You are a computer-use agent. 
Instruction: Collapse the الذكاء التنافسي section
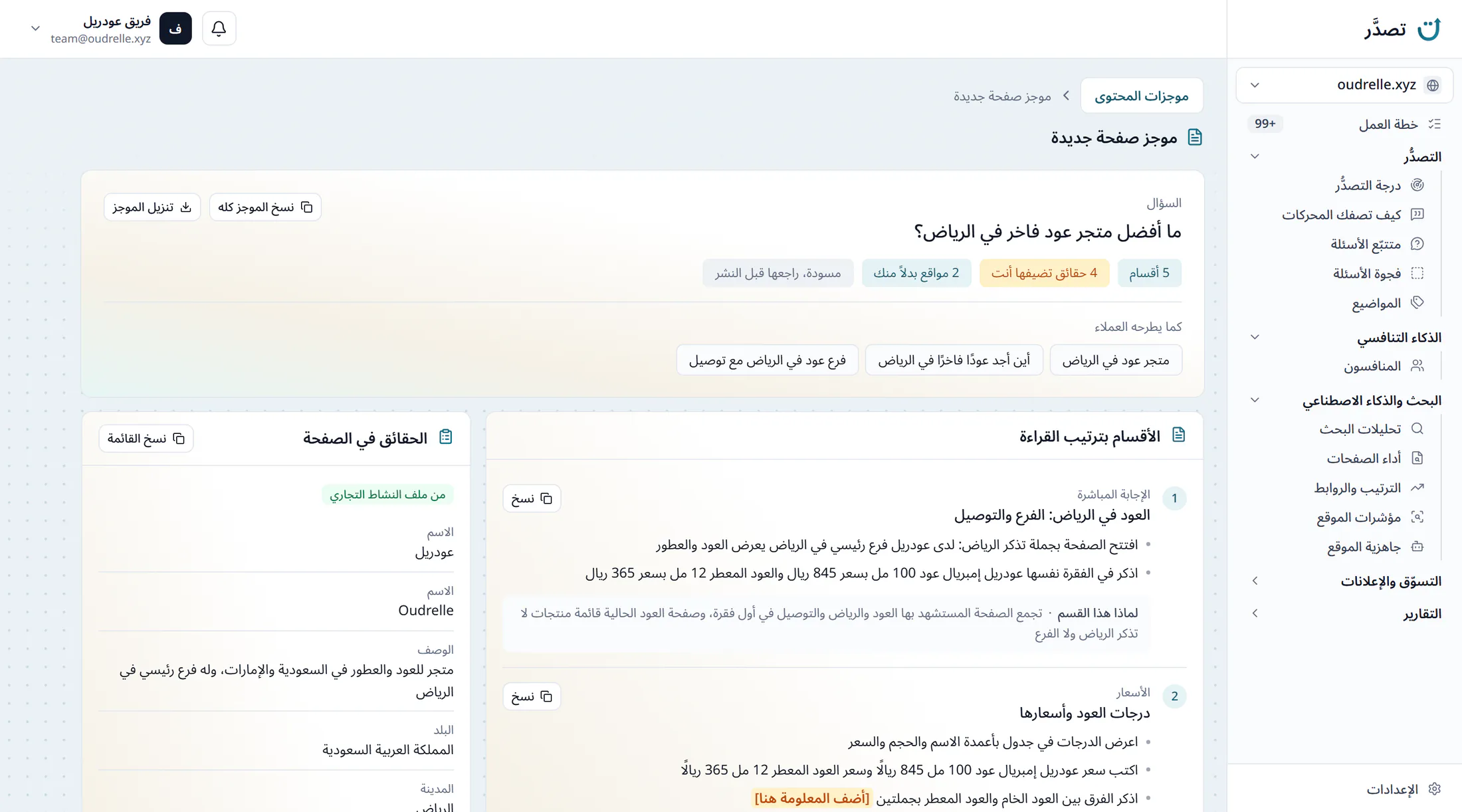[x=1255, y=338]
